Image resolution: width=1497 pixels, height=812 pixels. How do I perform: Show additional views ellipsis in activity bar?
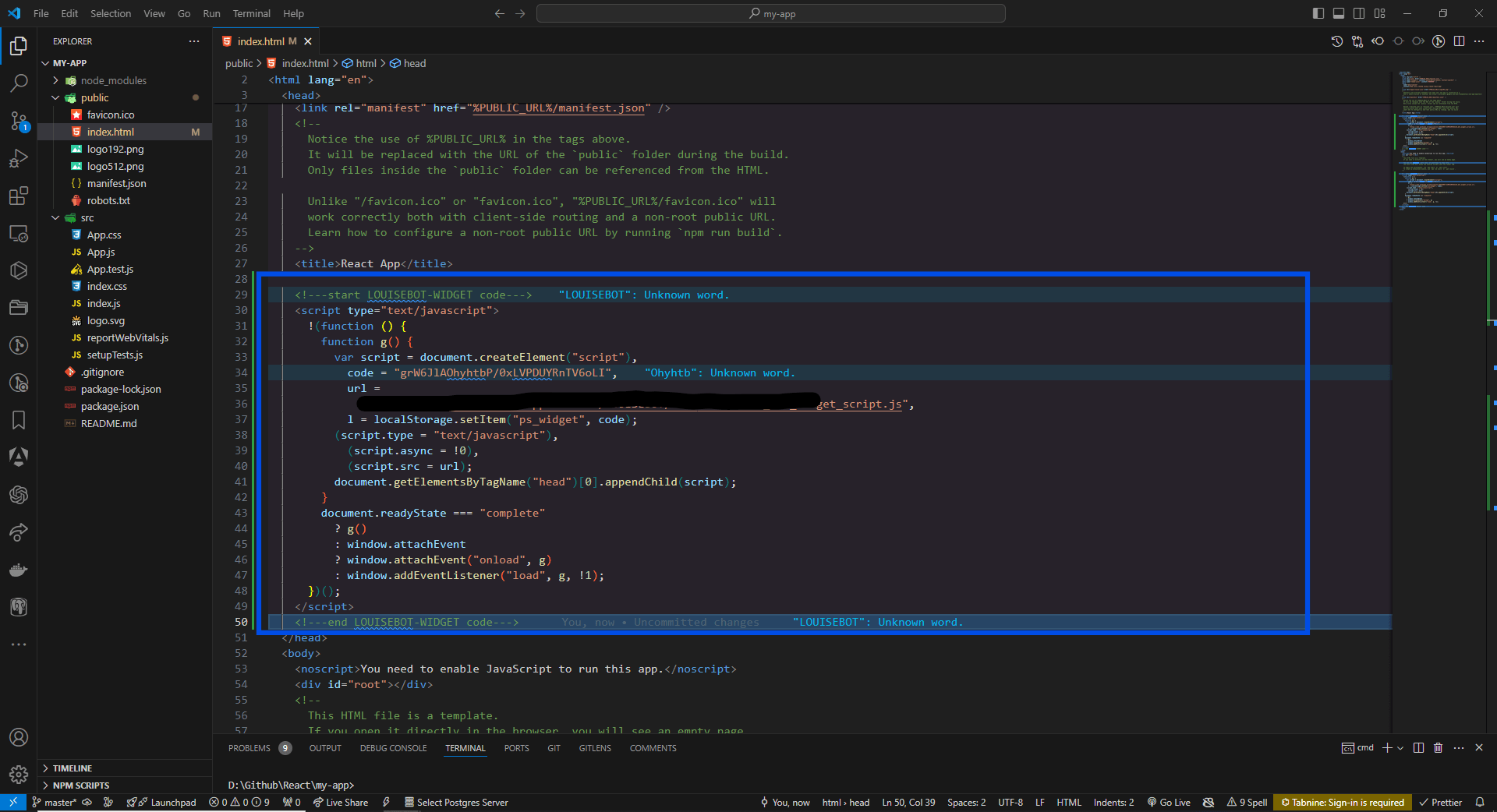(19, 644)
